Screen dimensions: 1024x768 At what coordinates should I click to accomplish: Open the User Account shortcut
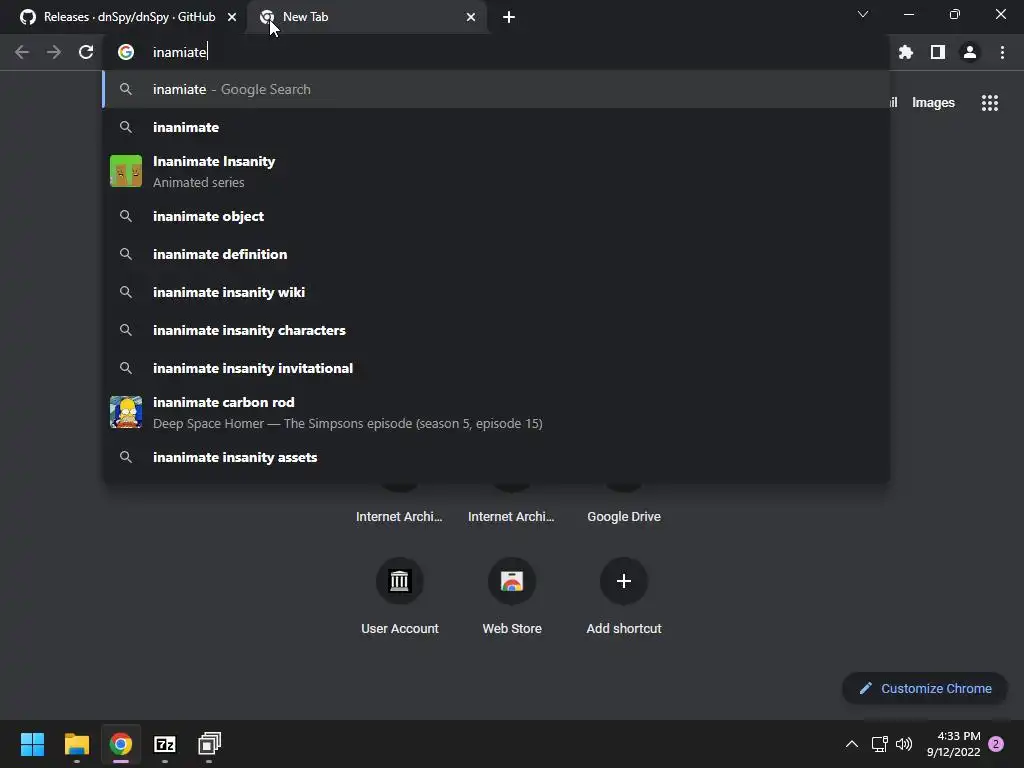point(400,597)
